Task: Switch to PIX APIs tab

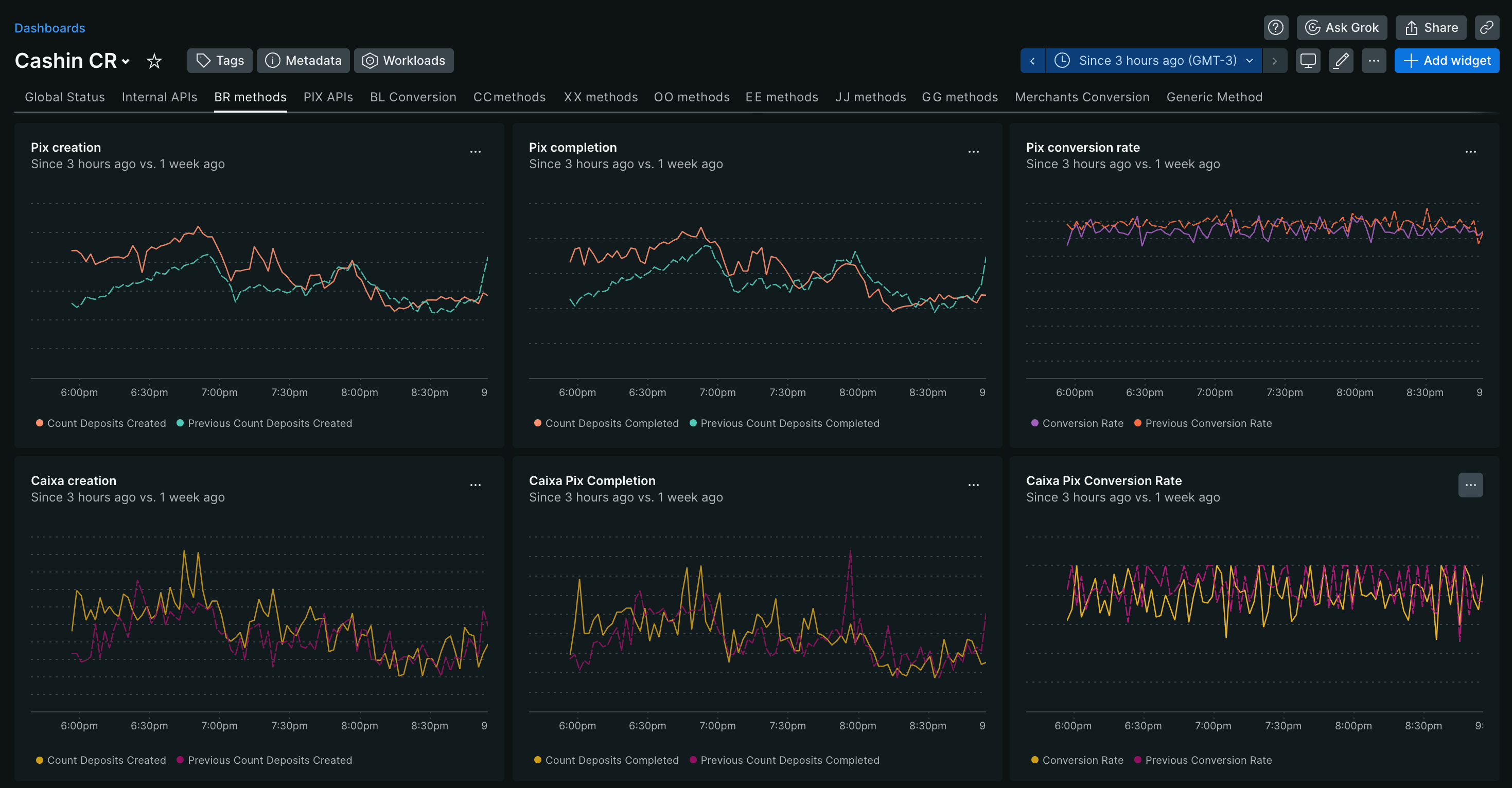Action: (x=328, y=97)
